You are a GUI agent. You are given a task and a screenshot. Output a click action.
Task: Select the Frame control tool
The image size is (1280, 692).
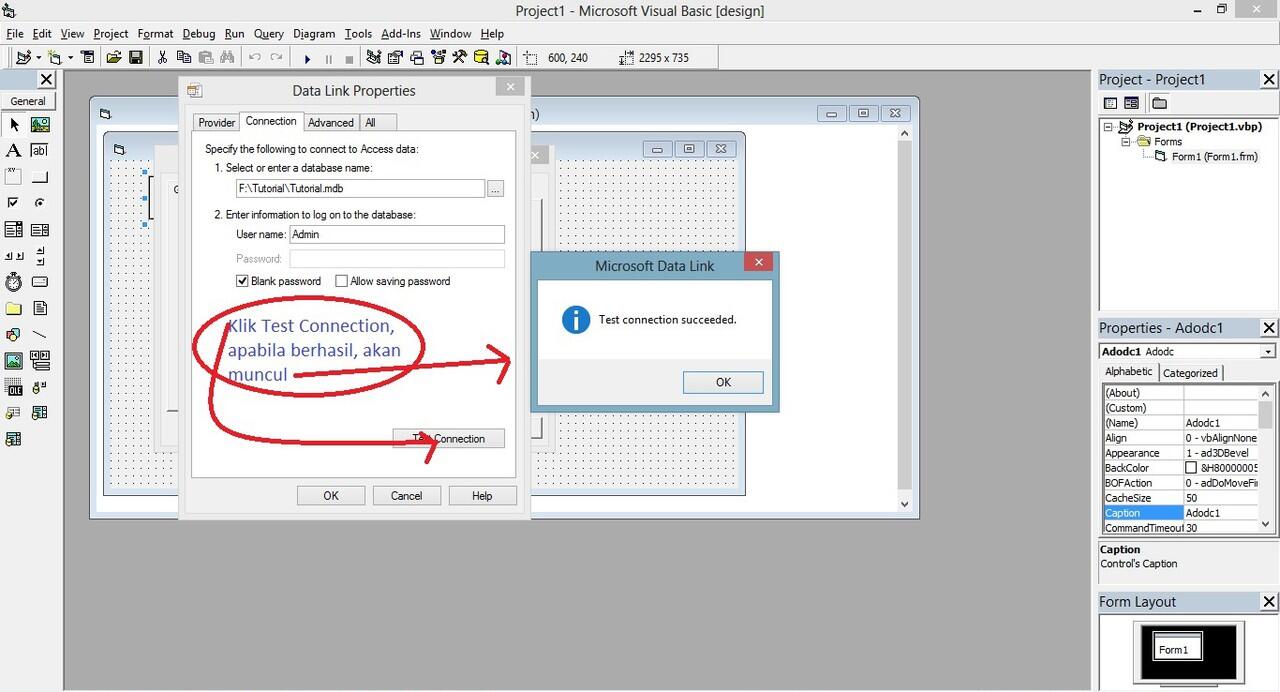[x=14, y=177]
